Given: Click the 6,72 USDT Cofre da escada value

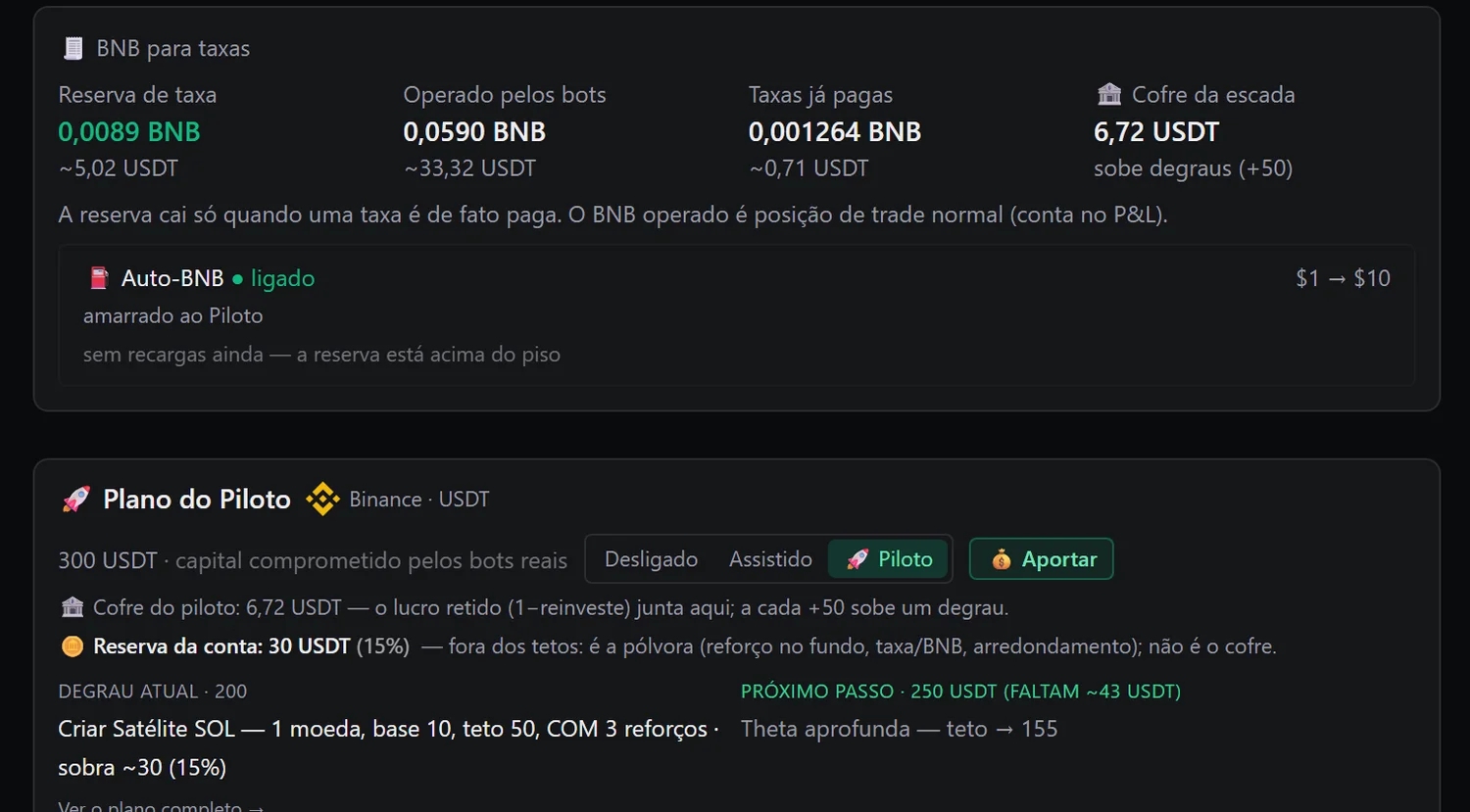Looking at the screenshot, I should pyautogui.click(x=1156, y=131).
